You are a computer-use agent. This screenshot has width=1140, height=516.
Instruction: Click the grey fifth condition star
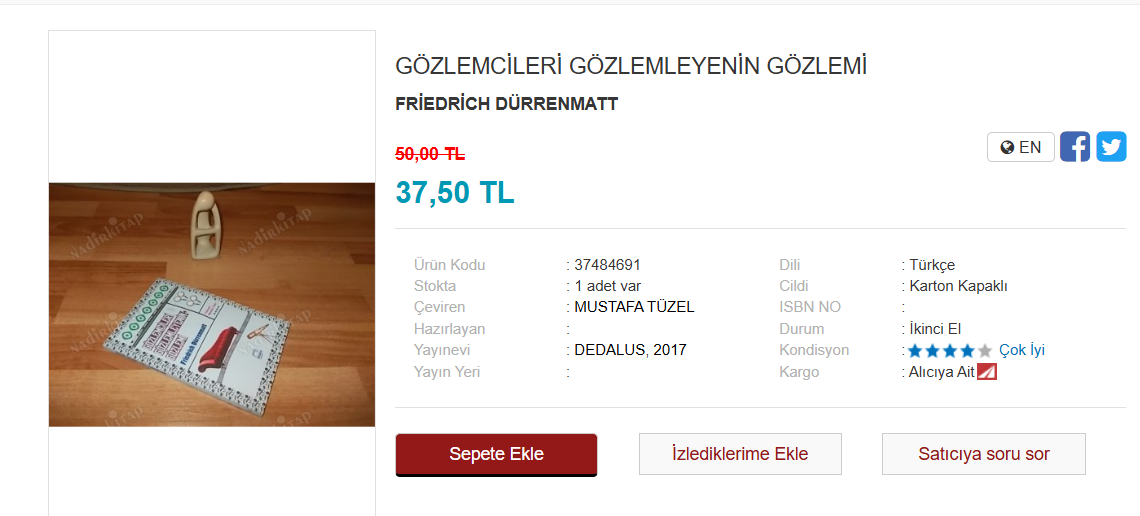point(984,351)
